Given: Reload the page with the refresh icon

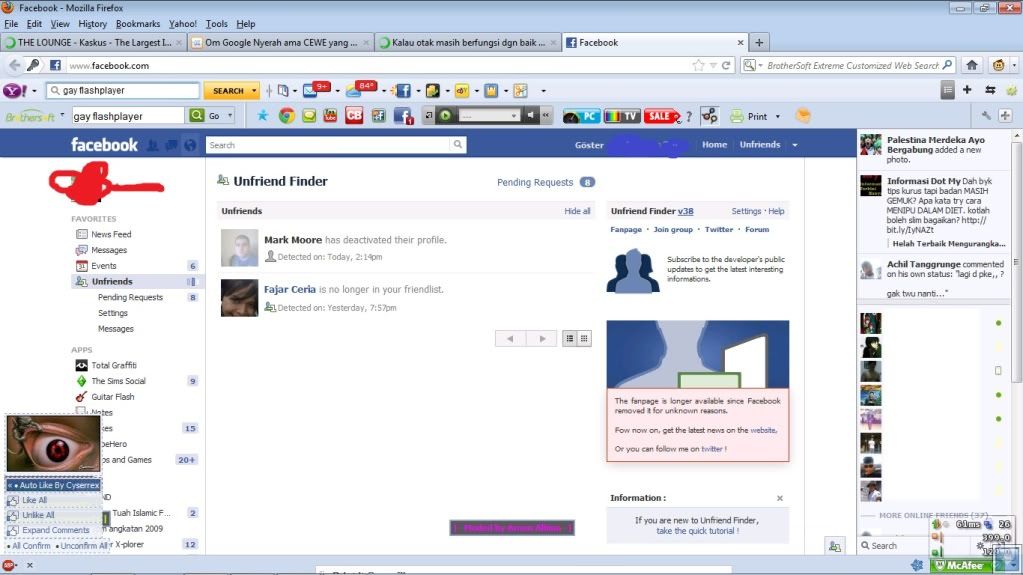Looking at the screenshot, I should pyautogui.click(x=725, y=65).
